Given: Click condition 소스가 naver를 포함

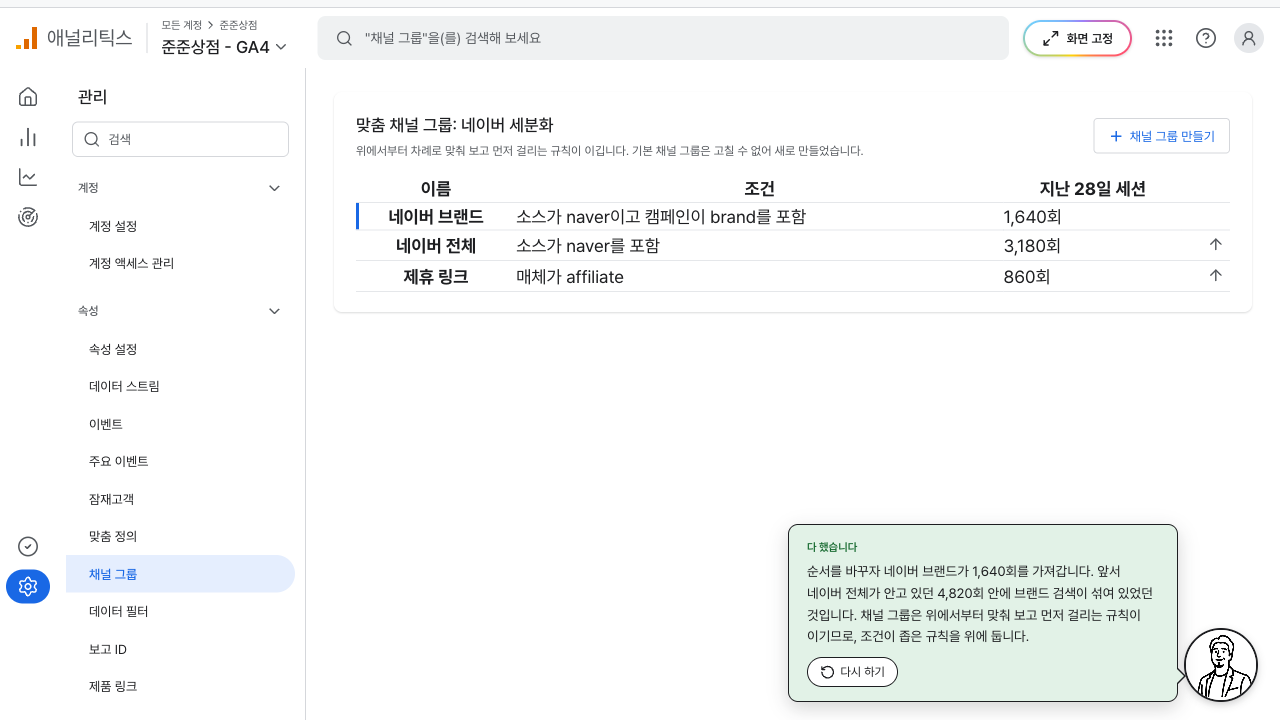Looking at the screenshot, I should coord(588,246).
